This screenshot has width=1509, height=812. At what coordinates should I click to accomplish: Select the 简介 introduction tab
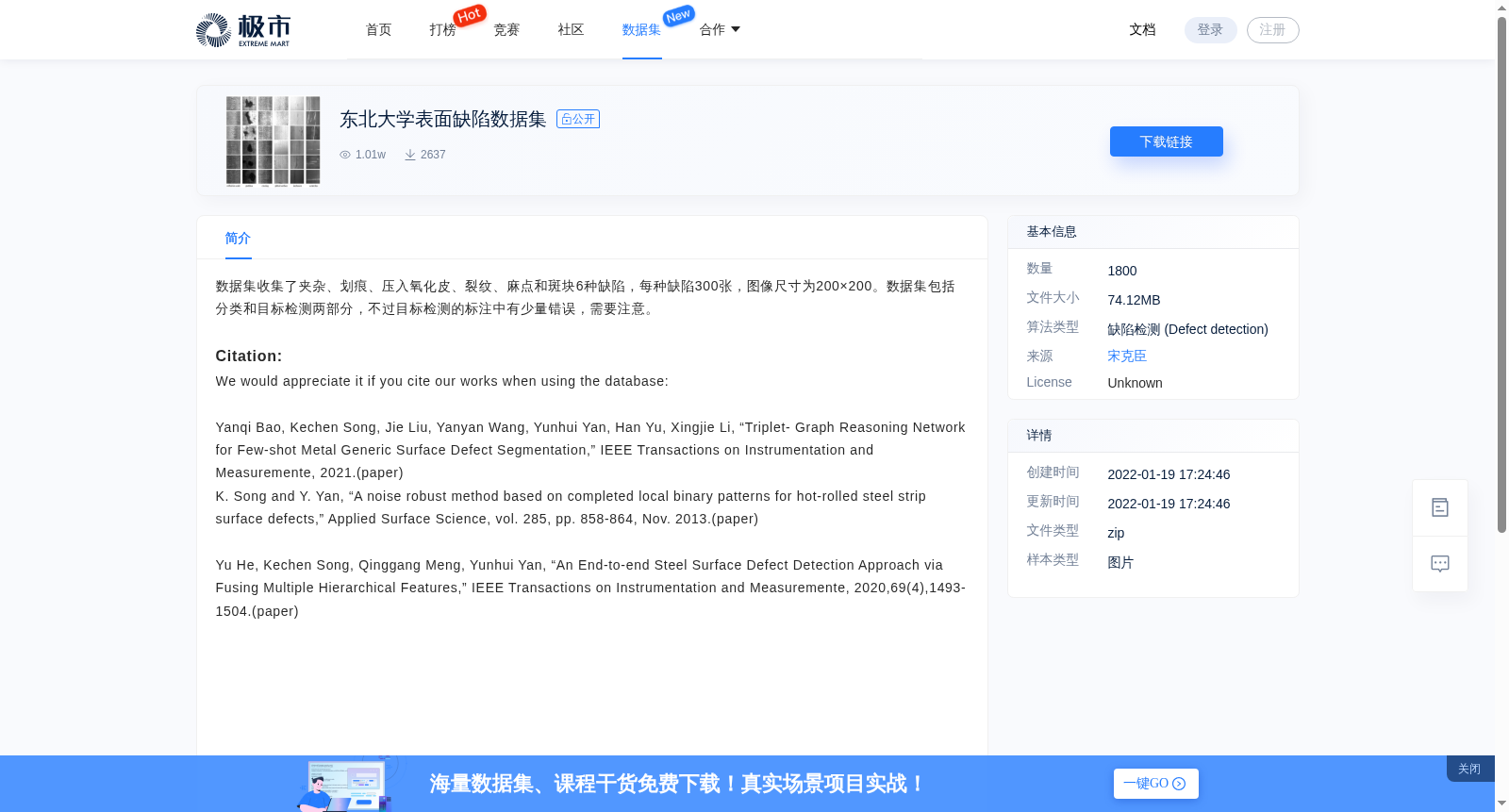(x=238, y=239)
